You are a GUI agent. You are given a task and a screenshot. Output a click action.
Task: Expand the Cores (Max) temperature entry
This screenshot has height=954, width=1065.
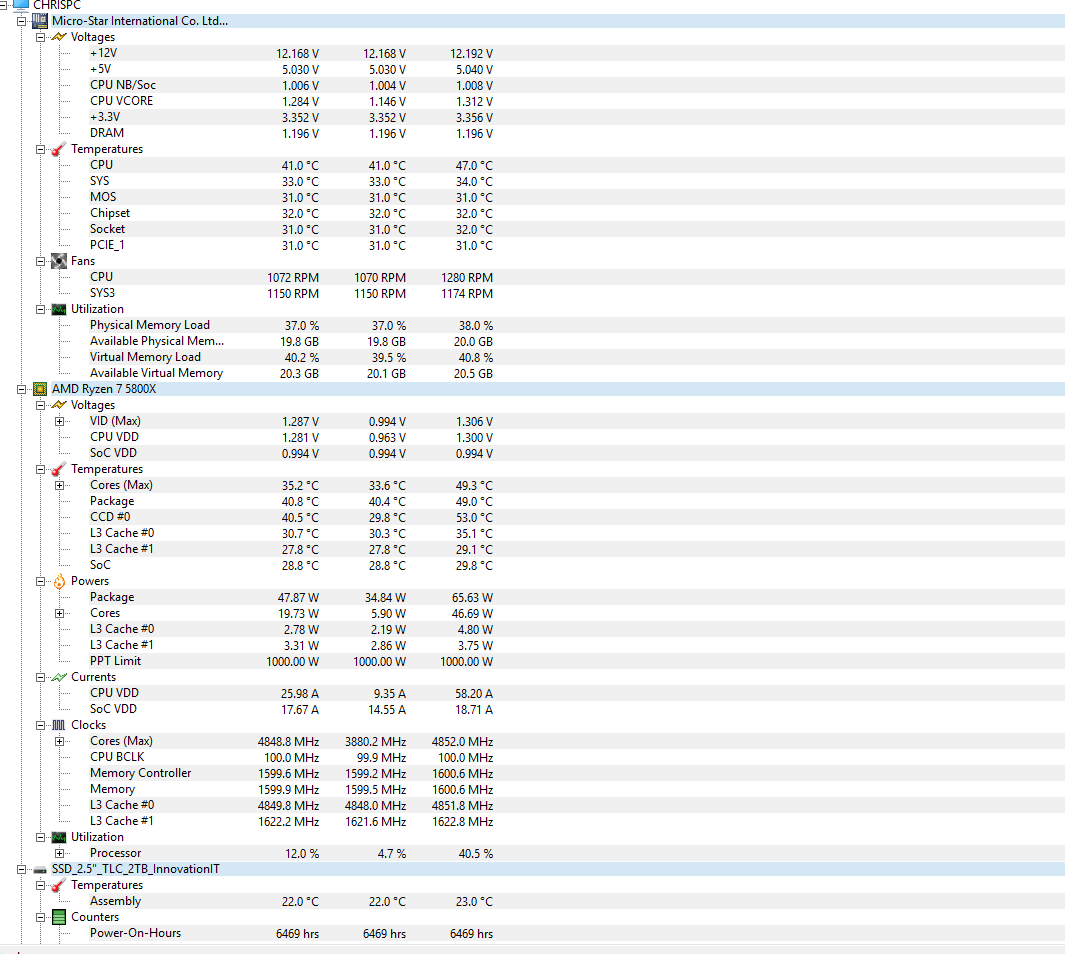click(59, 485)
